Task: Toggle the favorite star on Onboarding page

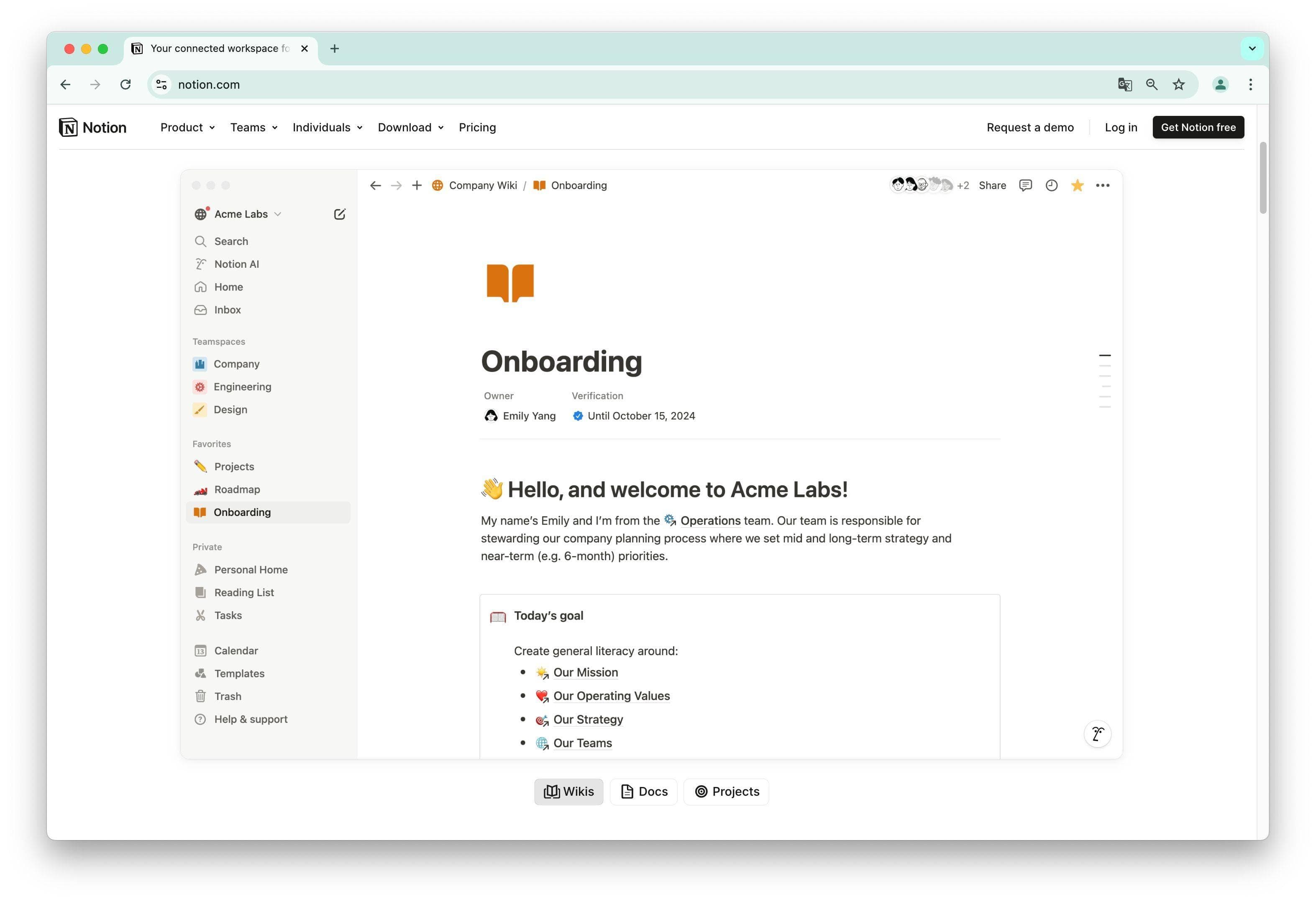Action: coord(1077,185)
